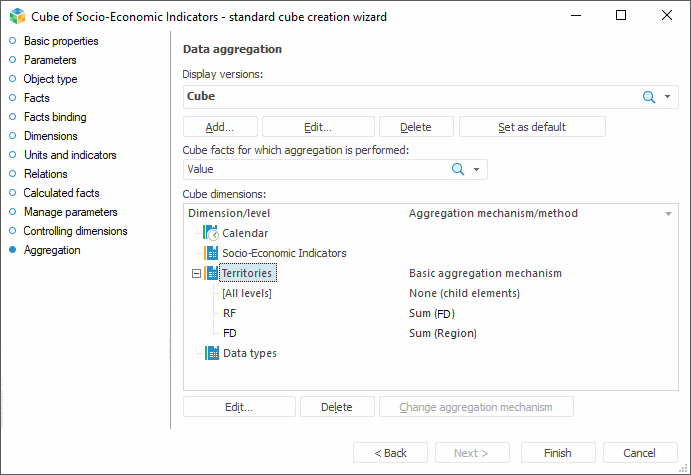Click the Finish button
Viewport: 691px width, 475px height.
(558, 453)
